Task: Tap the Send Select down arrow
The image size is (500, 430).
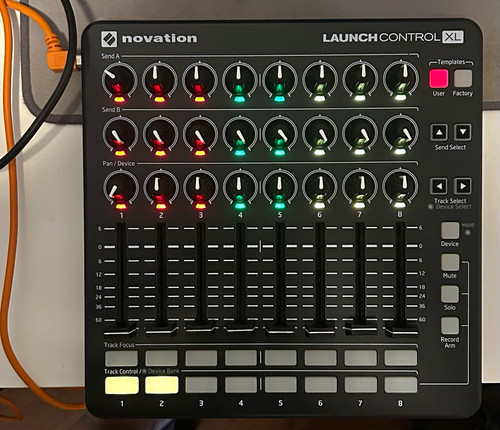Action: (x=463, y=132)
